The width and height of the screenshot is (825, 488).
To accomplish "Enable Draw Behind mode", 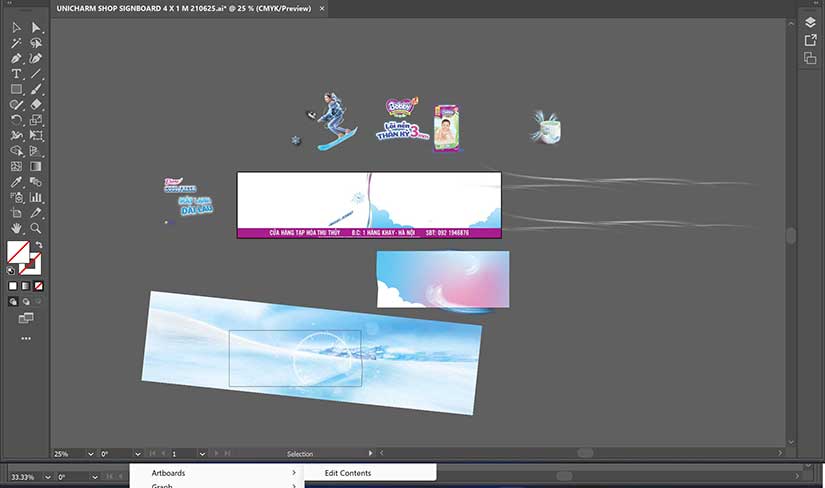I will [x=26, y=302].
